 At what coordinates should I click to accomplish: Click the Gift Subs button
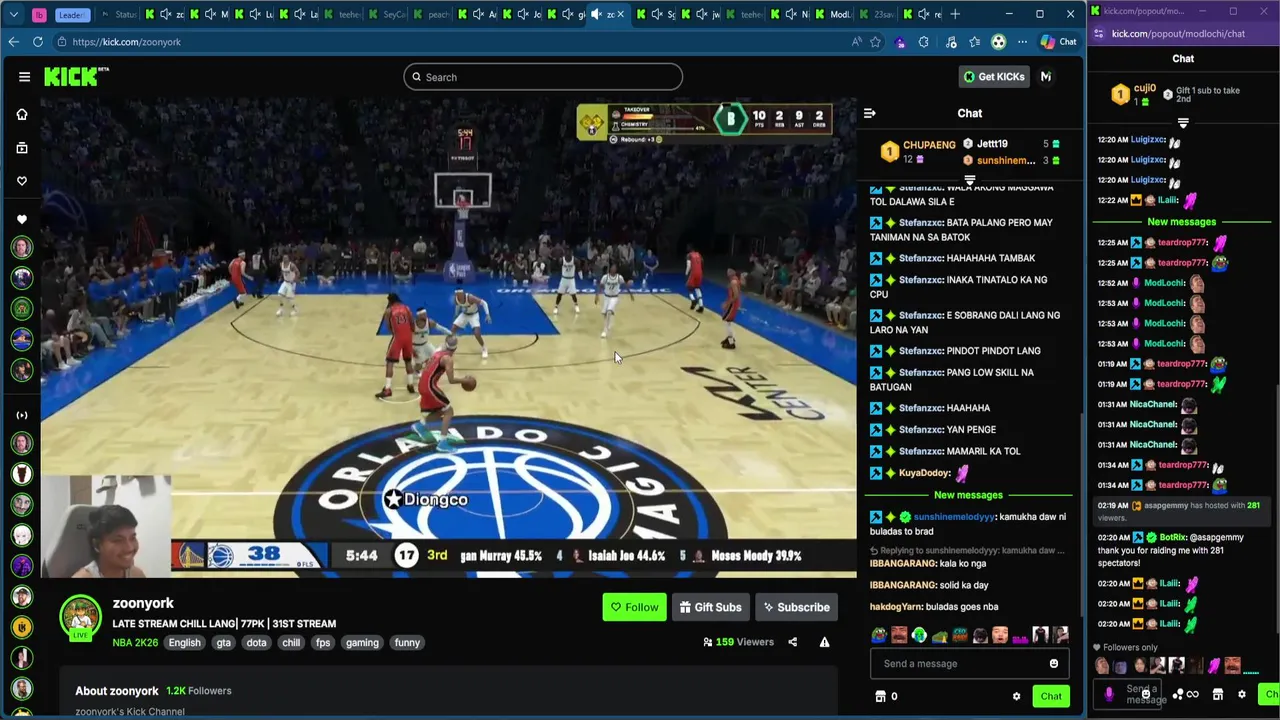(x=710, y=607)
